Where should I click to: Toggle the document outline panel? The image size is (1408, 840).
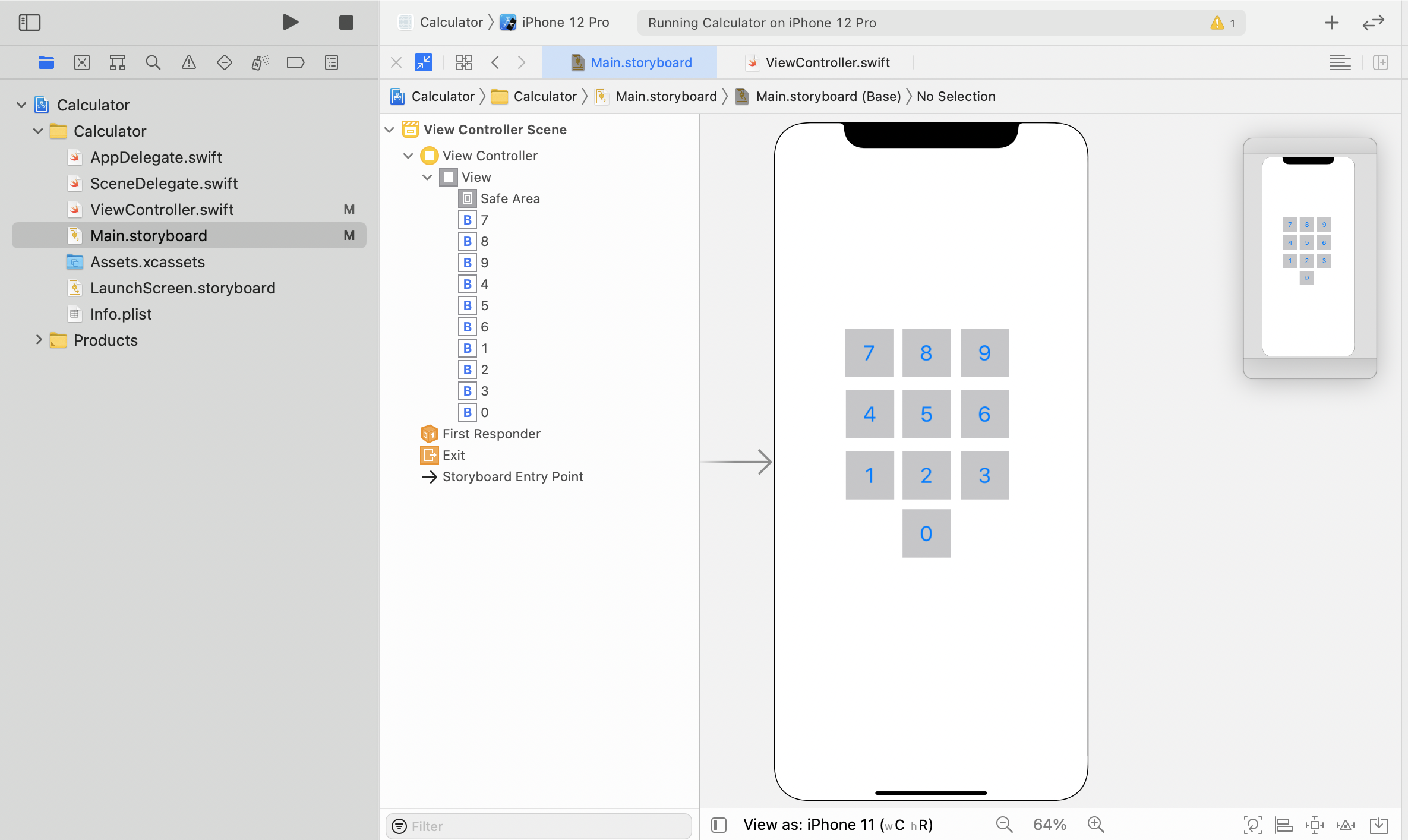pyautogui.click(x=719, y=825)
